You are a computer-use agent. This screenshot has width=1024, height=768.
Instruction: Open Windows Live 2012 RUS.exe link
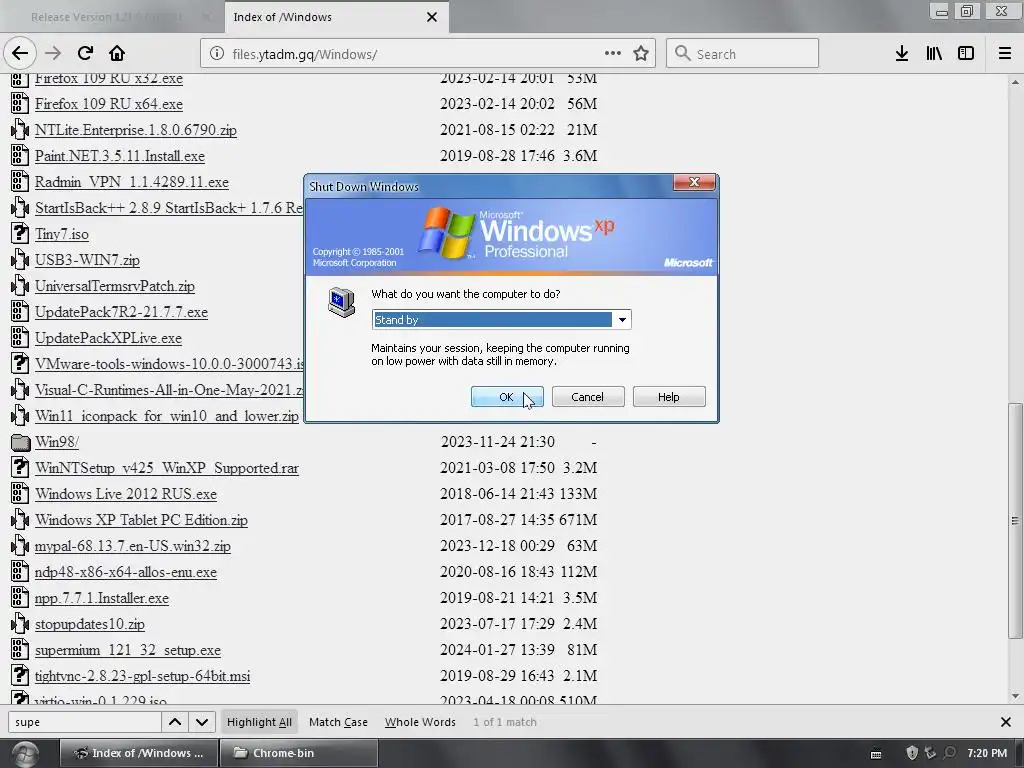coord(126,494)
